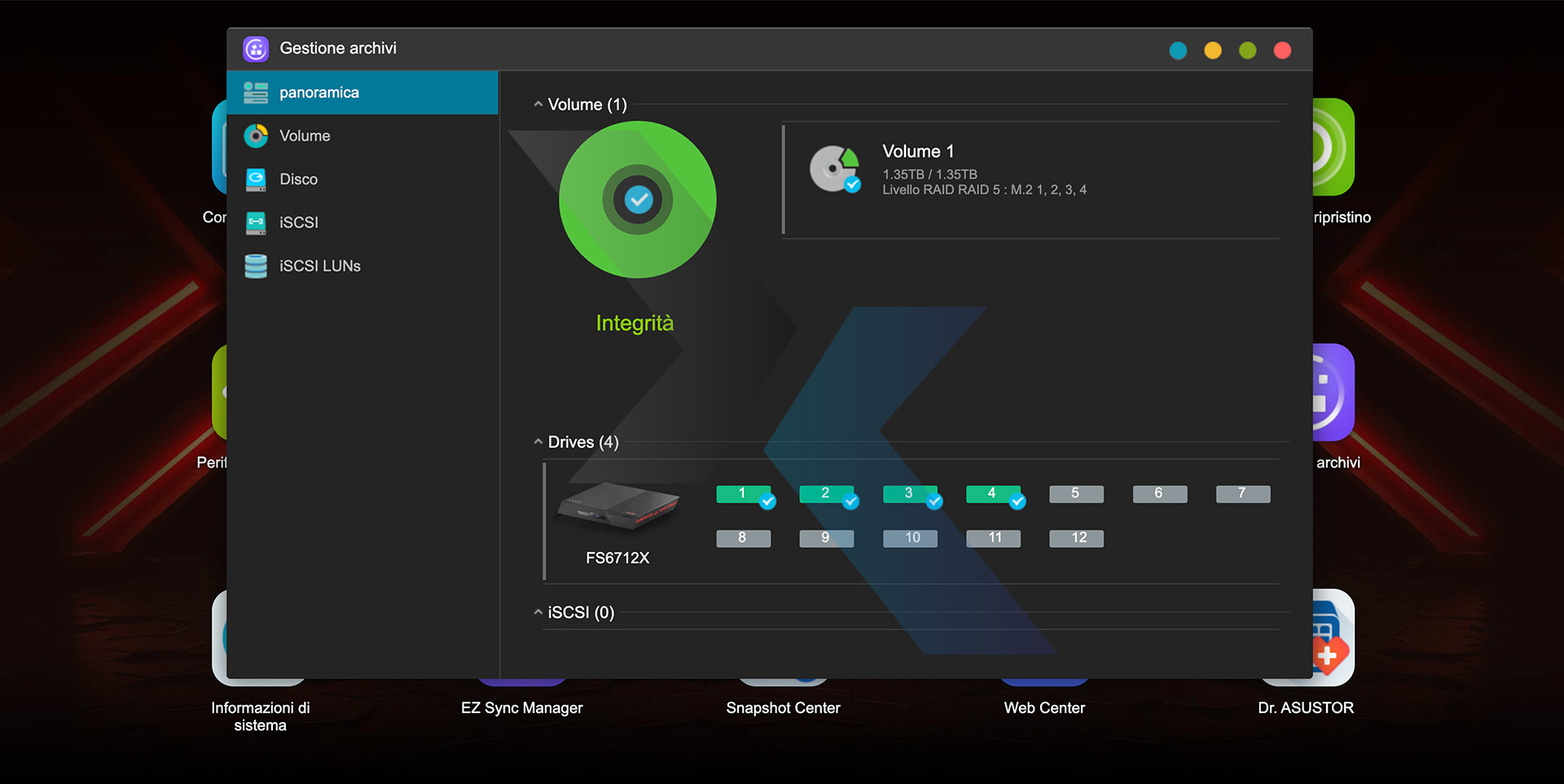Select empty drive slot 10

(x=910, y=538)
